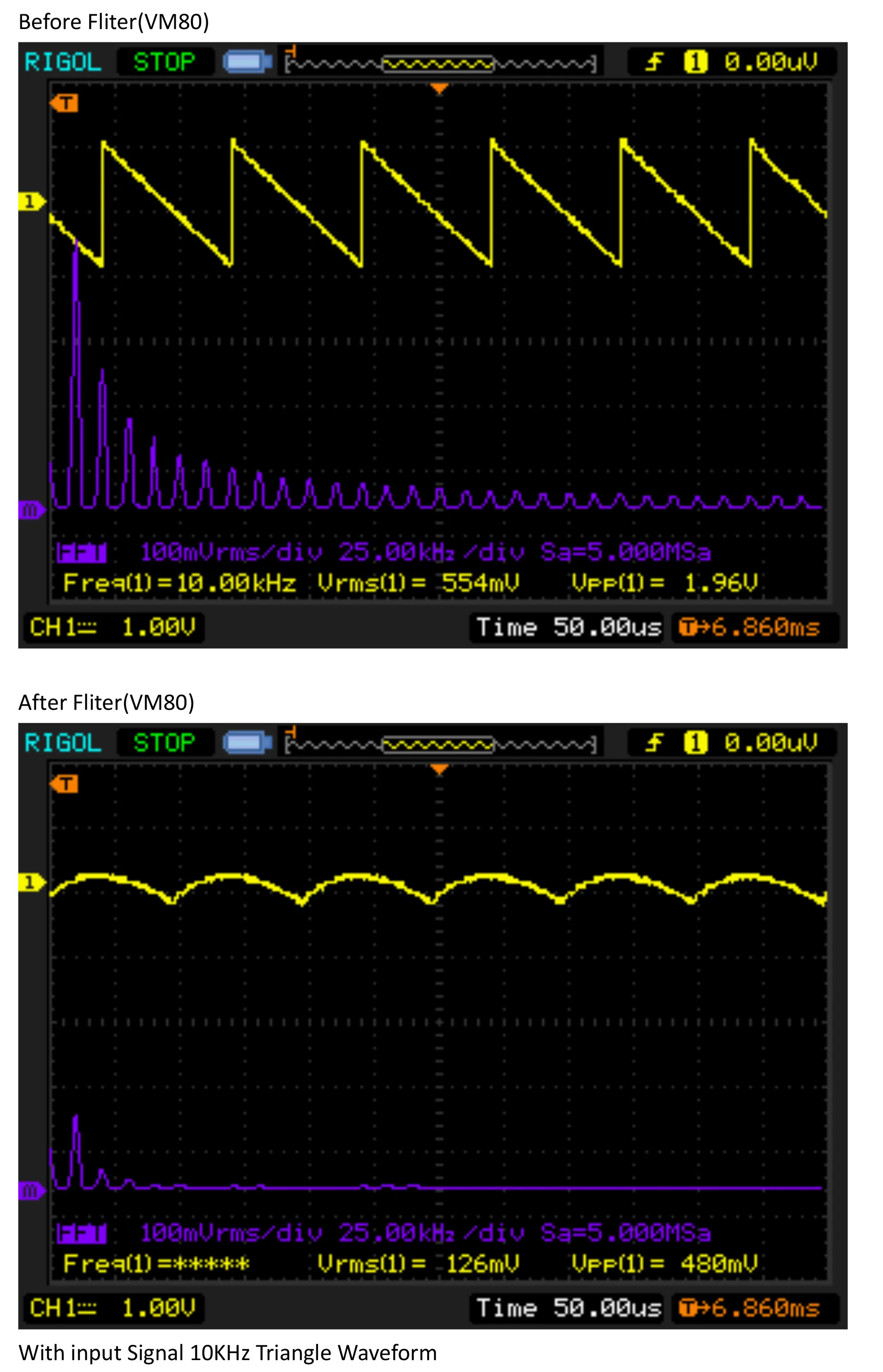Image resolution: width=883 pixels, height=1372 pixels.
Task: Click the green STOP status in the bottom scope
Action: [164, 743]
